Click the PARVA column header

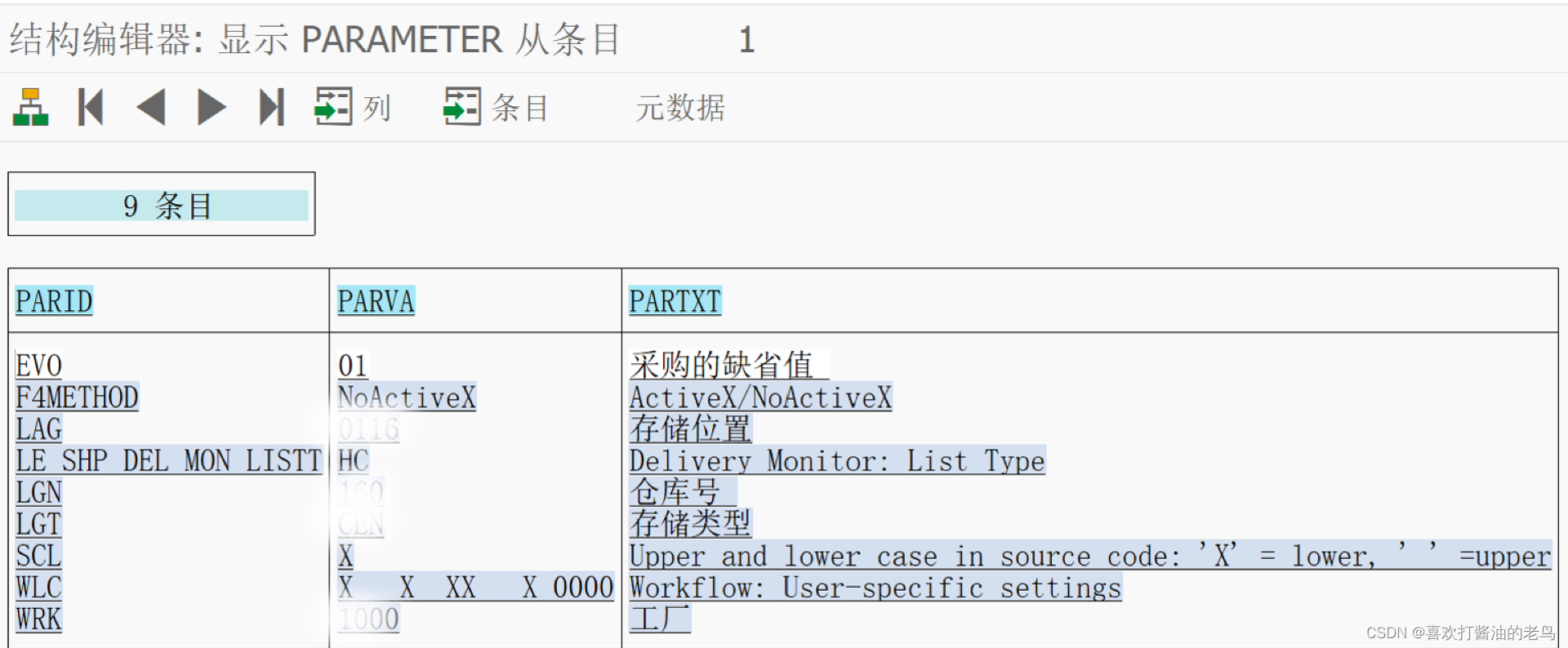tap(376, 301)
